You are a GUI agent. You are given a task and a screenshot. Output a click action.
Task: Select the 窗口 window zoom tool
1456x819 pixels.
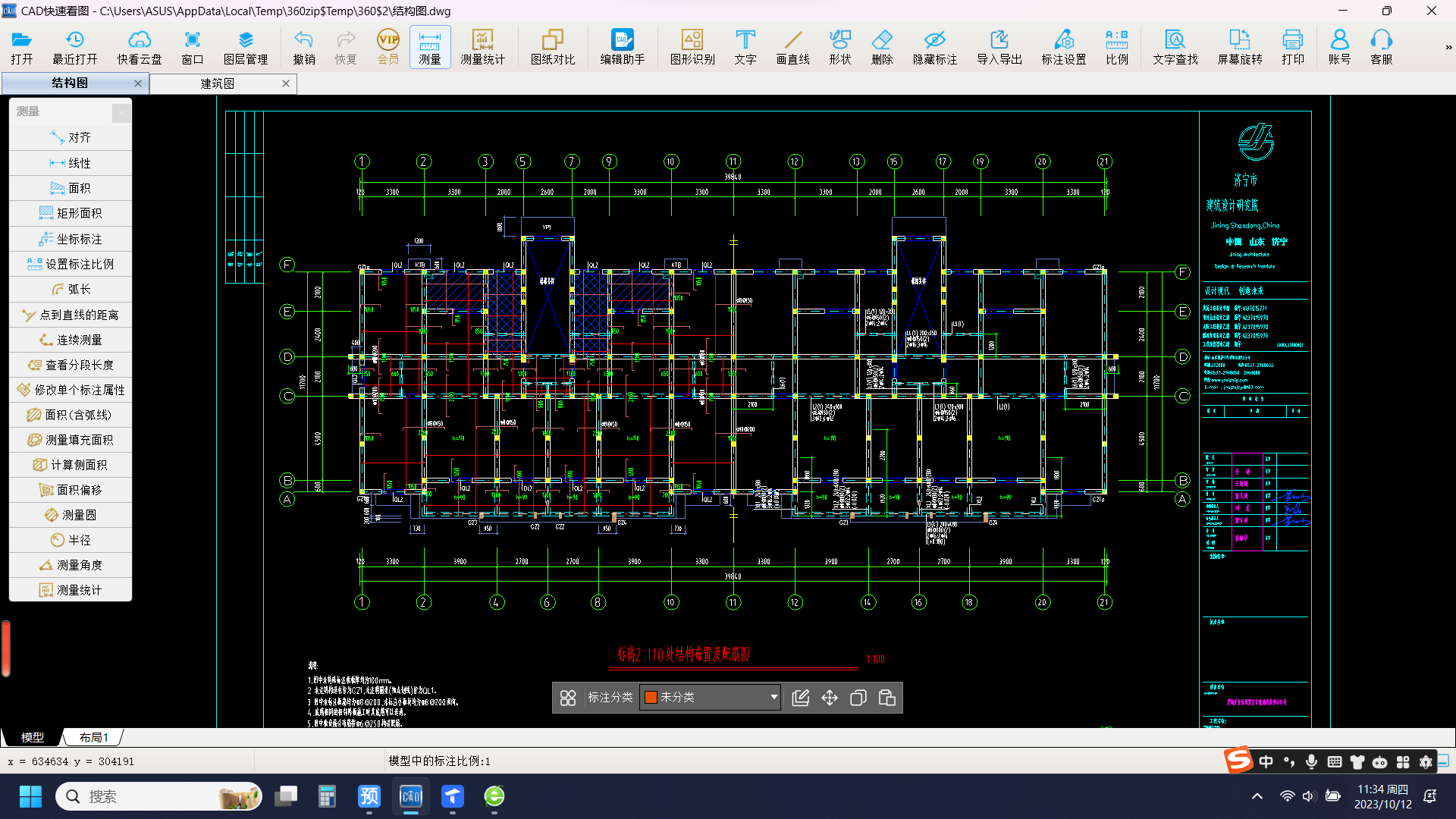(x=193, y=47)
